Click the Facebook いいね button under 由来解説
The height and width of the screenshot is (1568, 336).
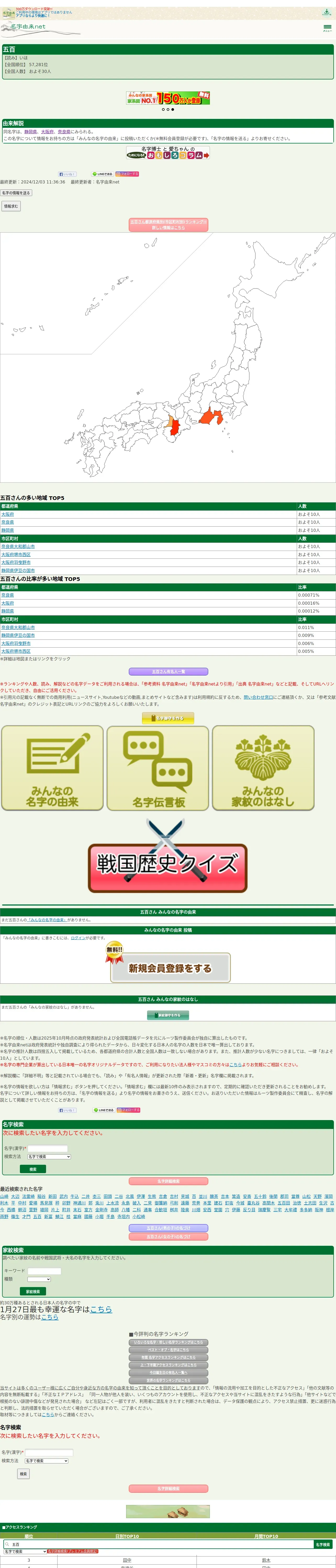click(x=67, y=174)
